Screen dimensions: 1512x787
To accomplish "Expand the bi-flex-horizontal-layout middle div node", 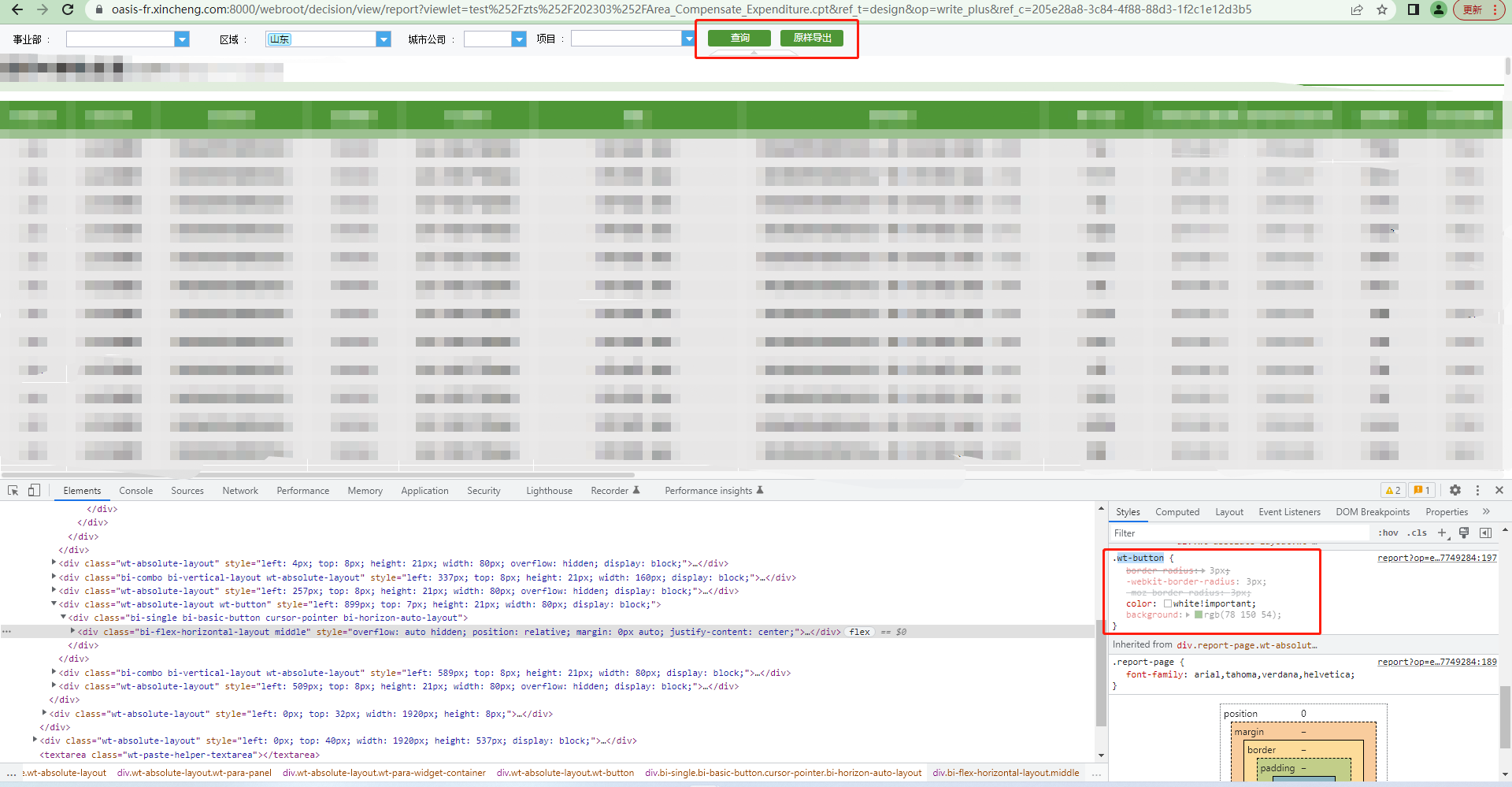I will click(x=72, y=632).
